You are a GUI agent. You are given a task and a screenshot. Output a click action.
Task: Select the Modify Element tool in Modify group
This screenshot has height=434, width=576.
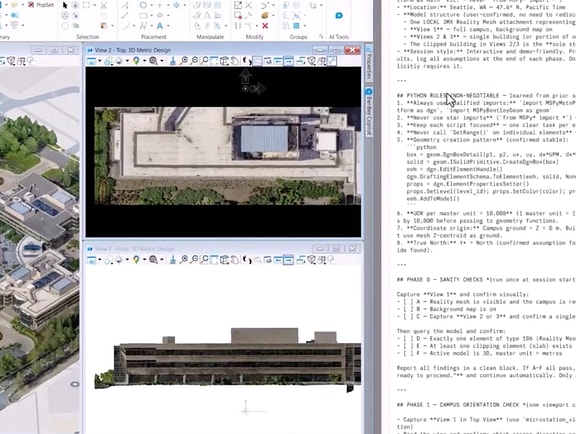click(x=237, y=6)
